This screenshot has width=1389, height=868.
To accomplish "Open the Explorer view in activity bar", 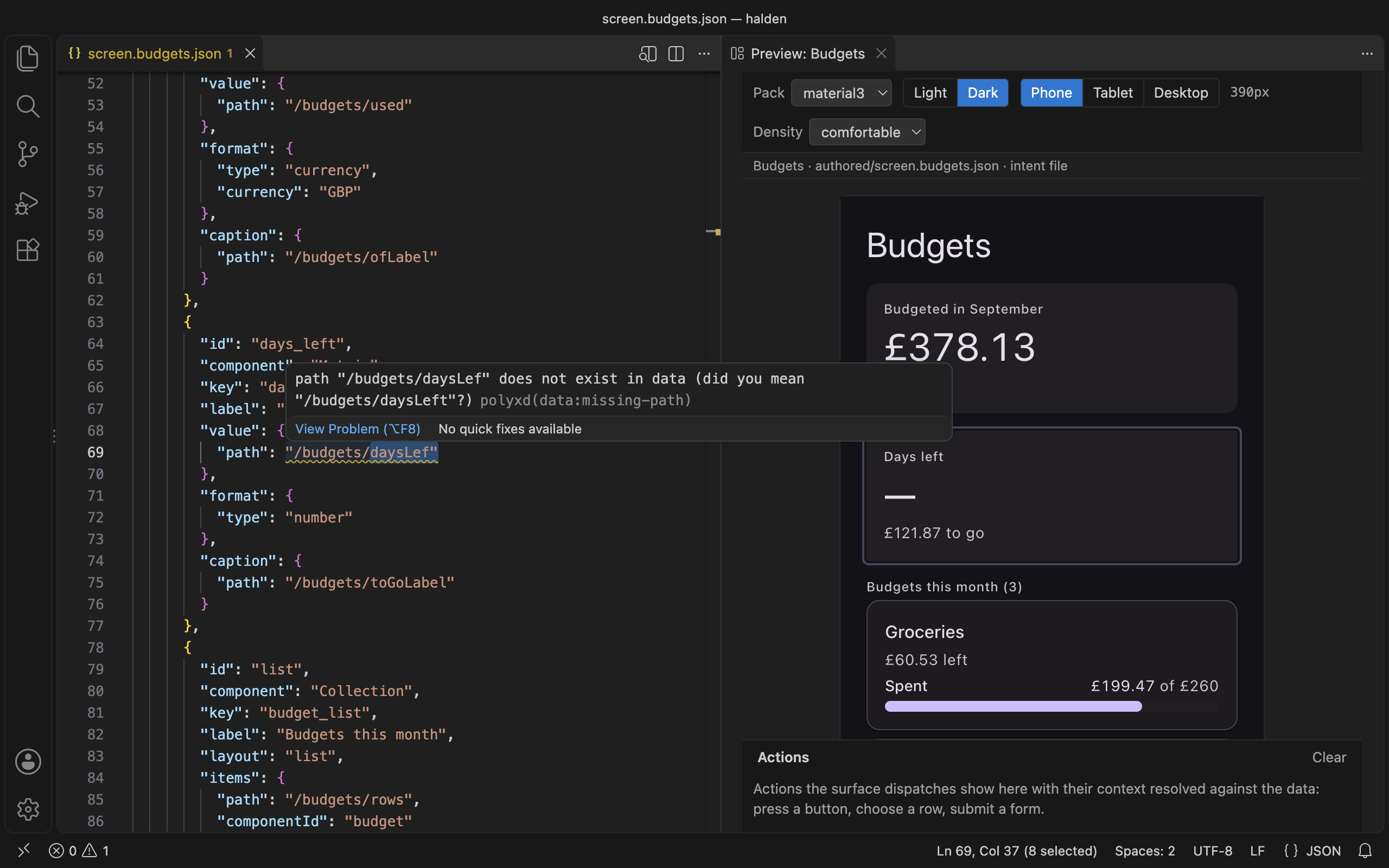I will click(28, 58).
